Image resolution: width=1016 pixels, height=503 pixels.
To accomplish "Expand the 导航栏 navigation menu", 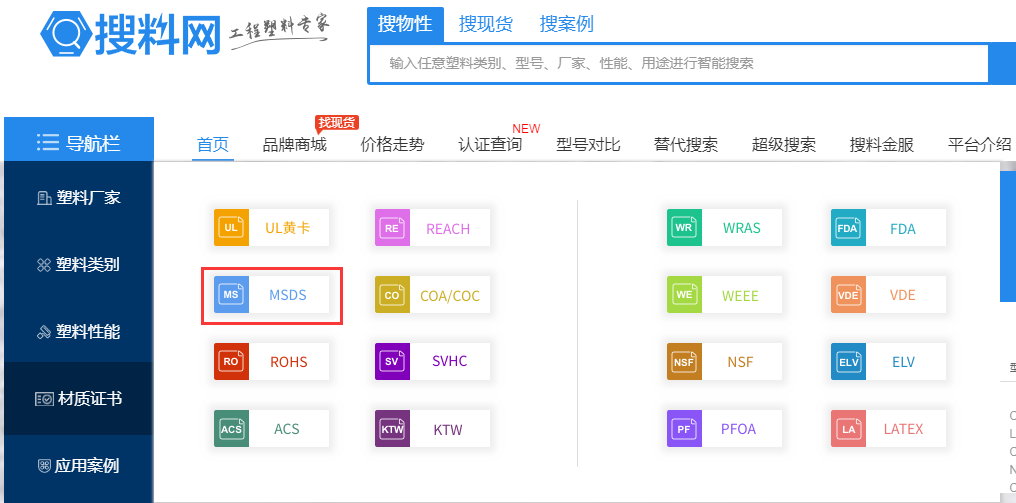I will pyautogui.click(x=78, y=143).
